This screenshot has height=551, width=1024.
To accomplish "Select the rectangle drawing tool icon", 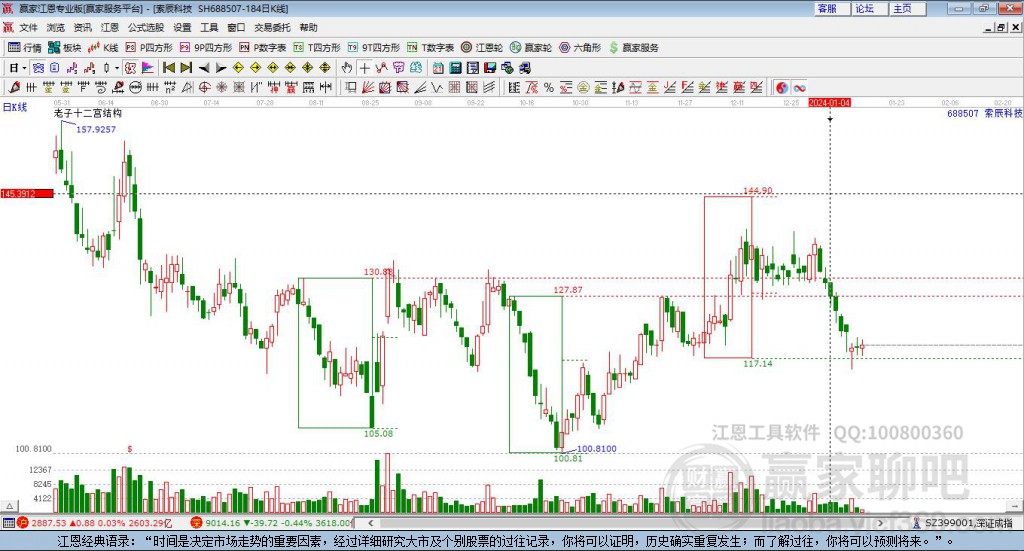I will pyautogui.click(x=351, y=87).
